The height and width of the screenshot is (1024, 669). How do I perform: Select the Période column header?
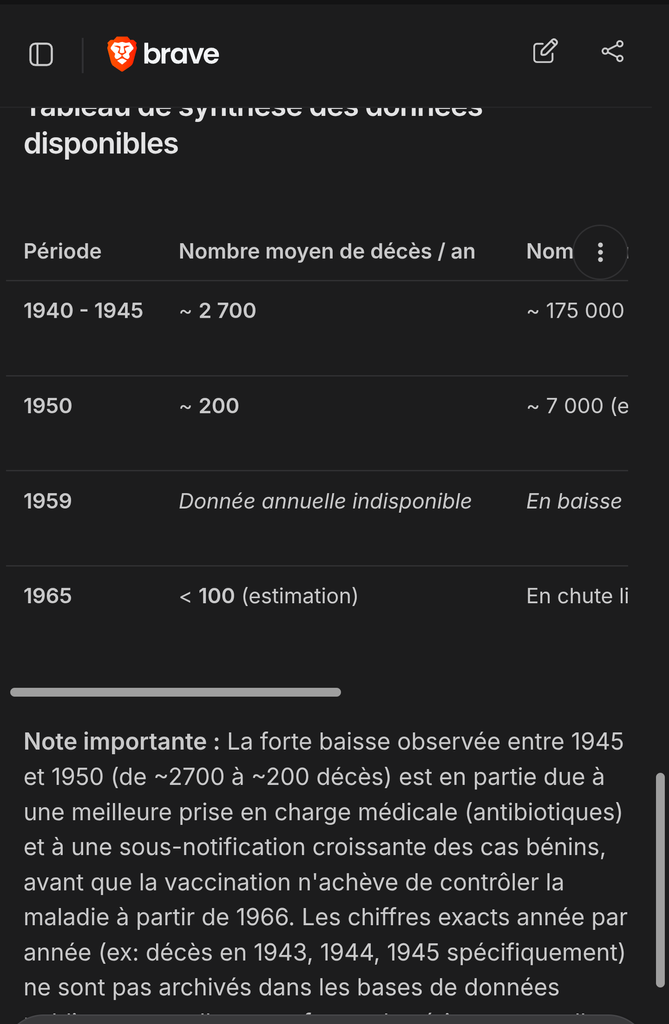pos(63,251)
